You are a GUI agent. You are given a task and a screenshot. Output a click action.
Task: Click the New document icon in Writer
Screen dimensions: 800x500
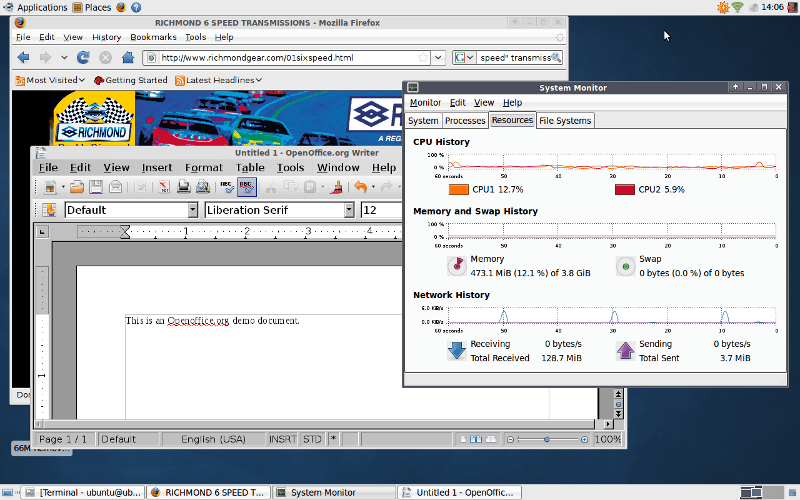point(50,187)
